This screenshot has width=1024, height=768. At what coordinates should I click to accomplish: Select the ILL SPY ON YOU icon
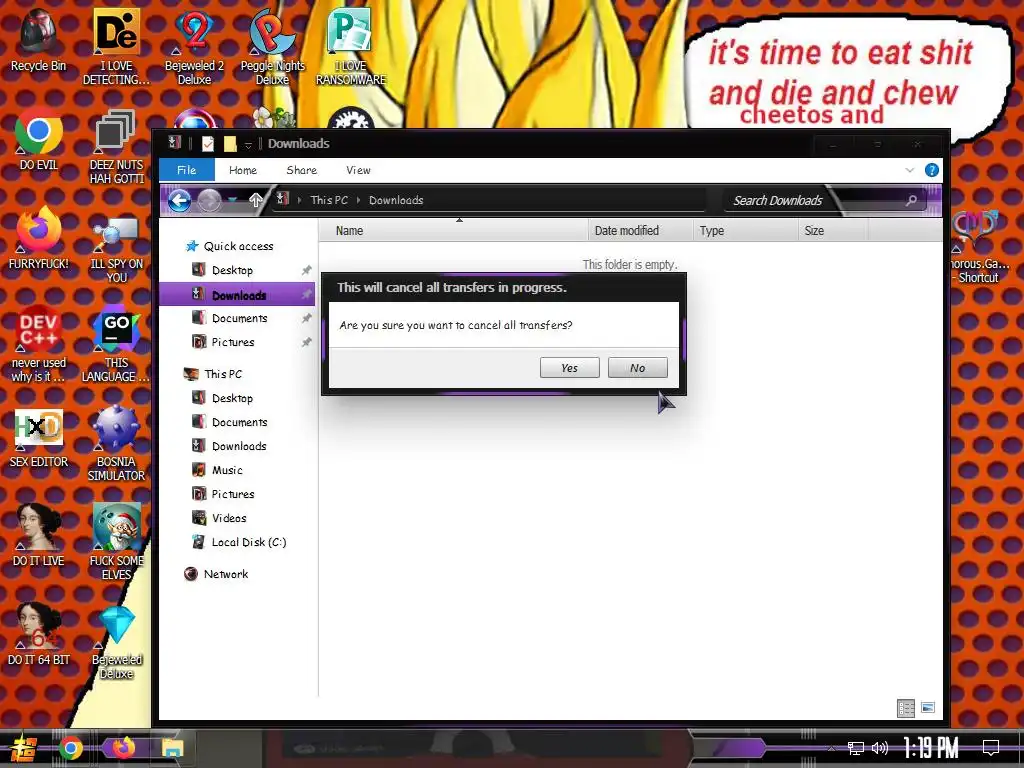pyautogui.click(x=116, y=250)
